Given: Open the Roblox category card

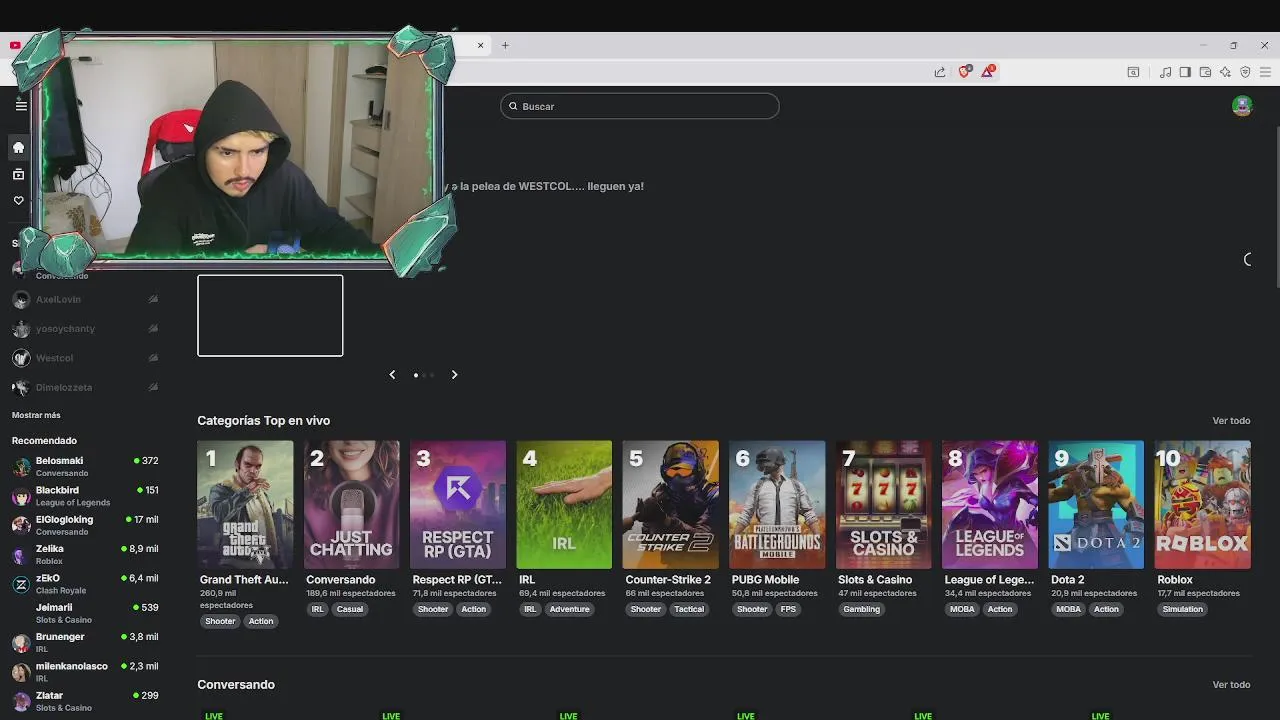Looking at the screenshot, I should (1202, 504).
